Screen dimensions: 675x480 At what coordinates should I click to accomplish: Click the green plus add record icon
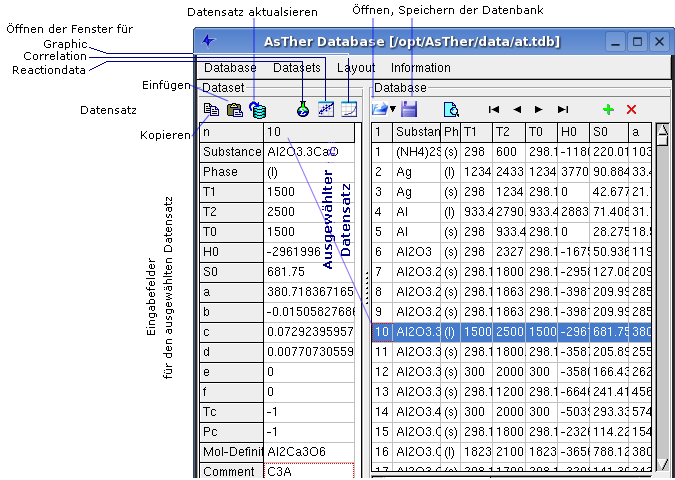(x=608, y=110)
